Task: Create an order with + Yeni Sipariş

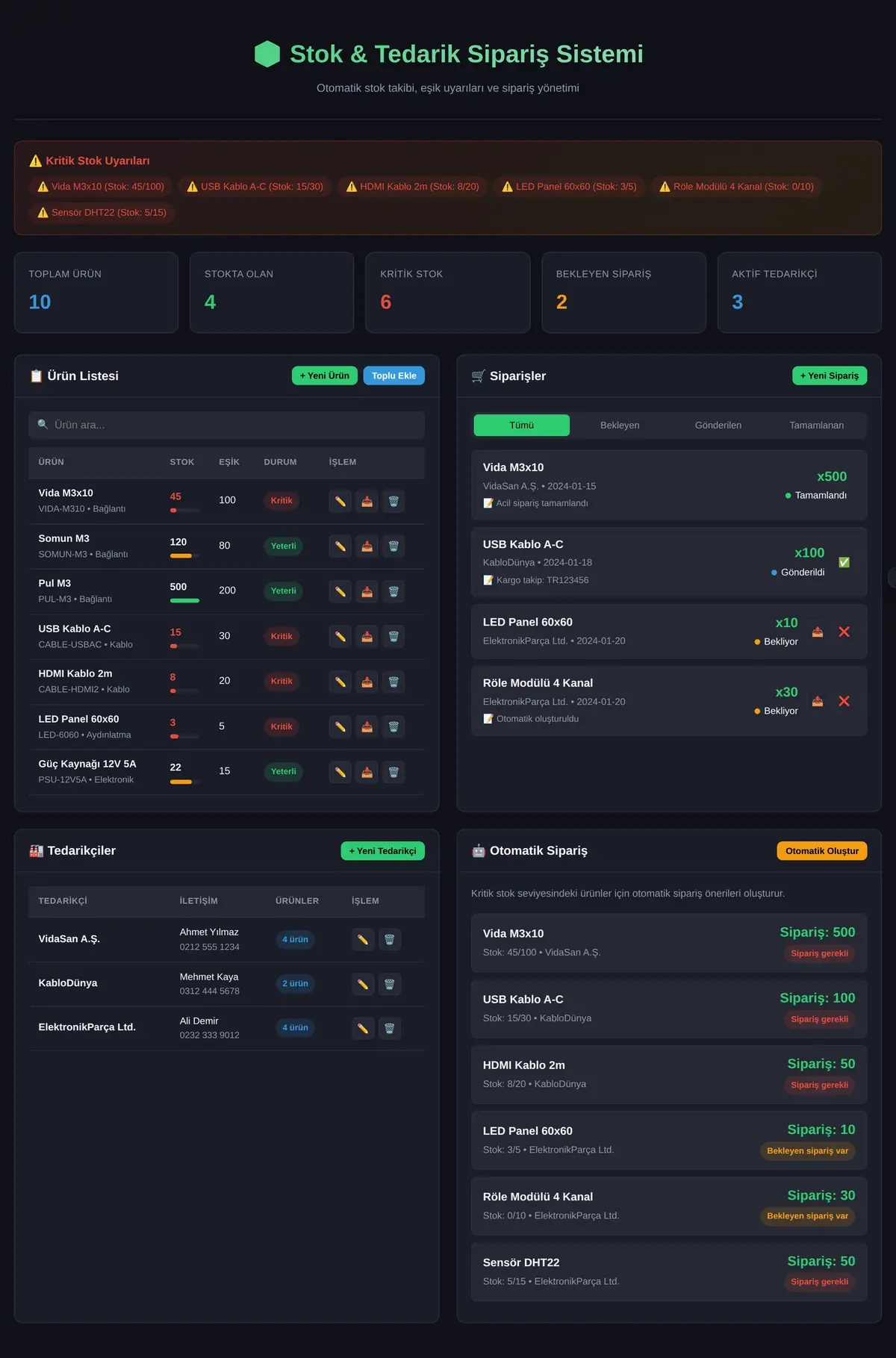Action: click(830, 376)
